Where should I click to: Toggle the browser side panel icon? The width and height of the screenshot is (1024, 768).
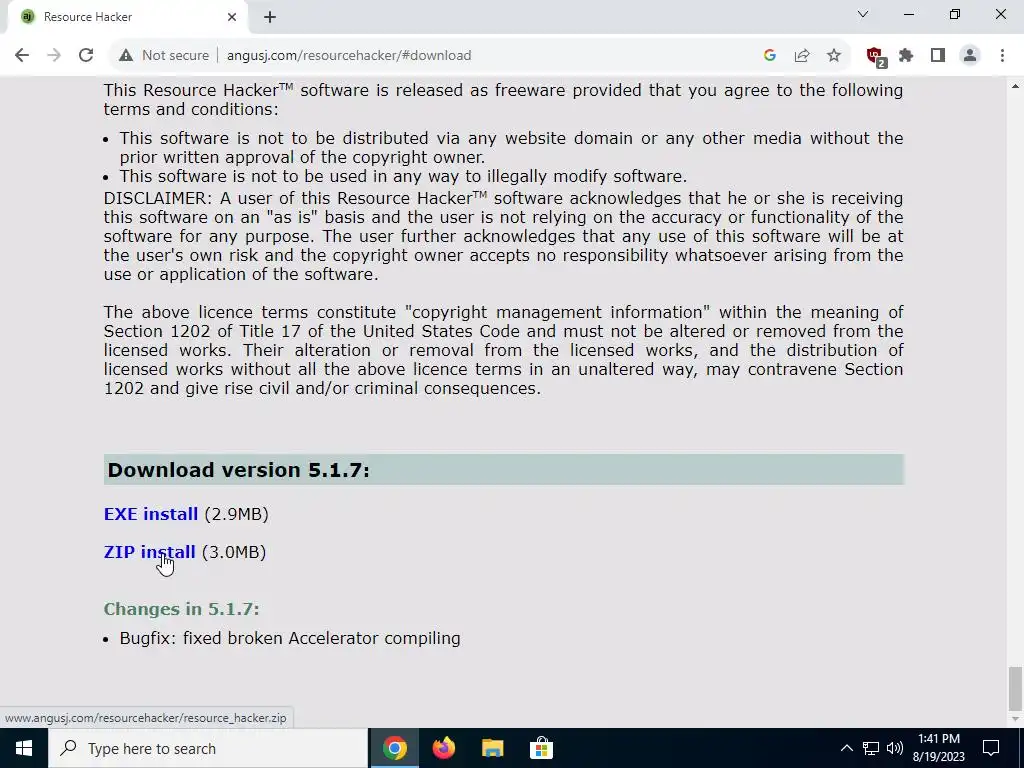click(938, 56)
